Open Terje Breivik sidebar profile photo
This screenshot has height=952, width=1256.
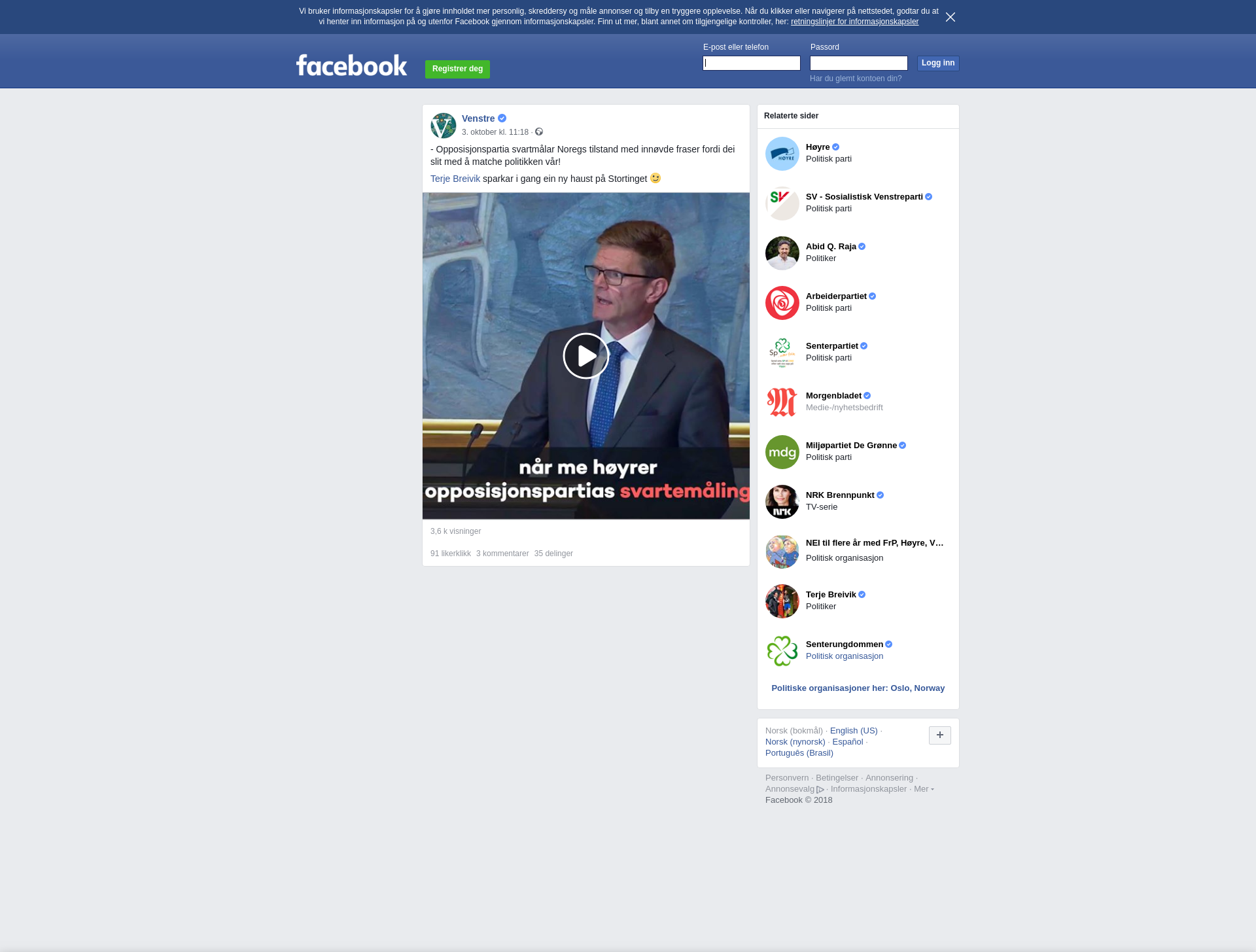point(782,601)
